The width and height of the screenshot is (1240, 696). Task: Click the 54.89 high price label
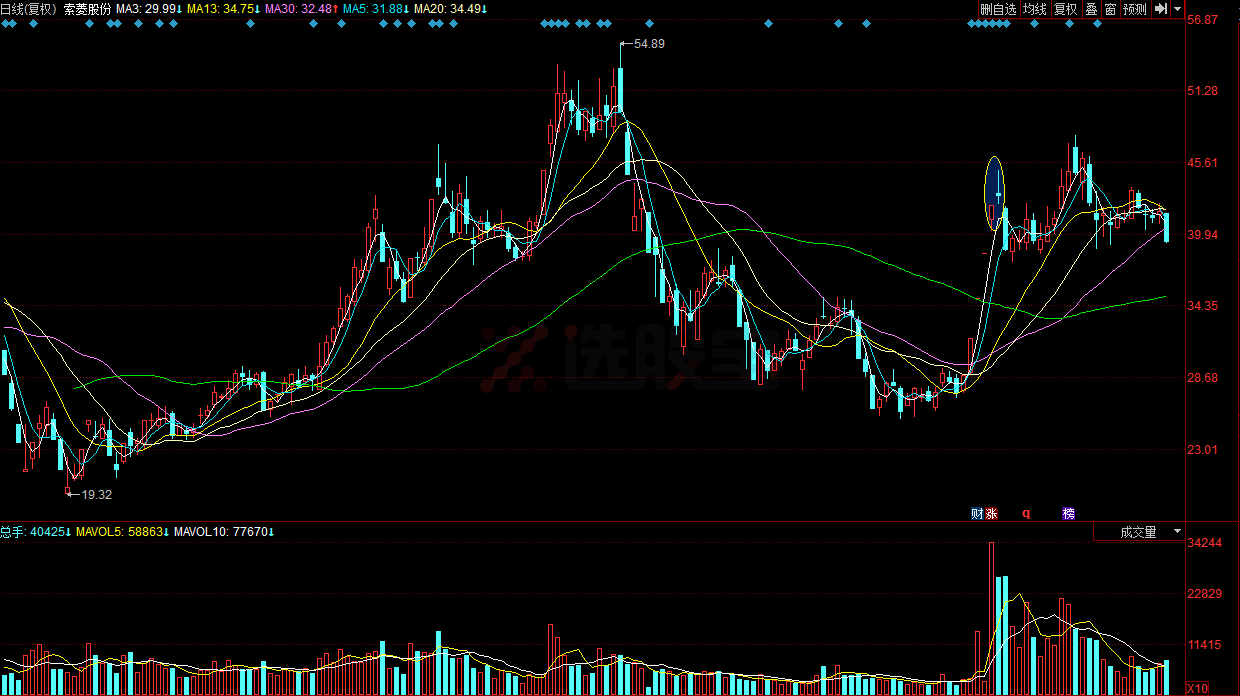click(649, 44)
